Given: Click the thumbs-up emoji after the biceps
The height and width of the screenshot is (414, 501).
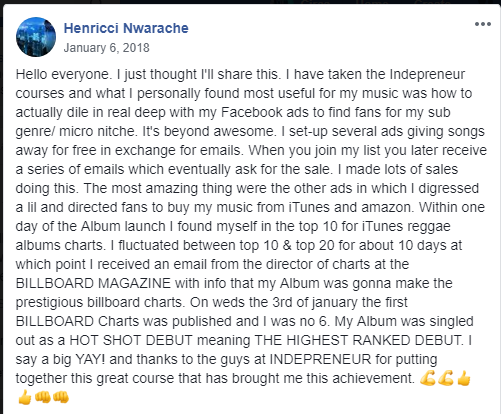Looking at the screenshot, I should 463,378.
